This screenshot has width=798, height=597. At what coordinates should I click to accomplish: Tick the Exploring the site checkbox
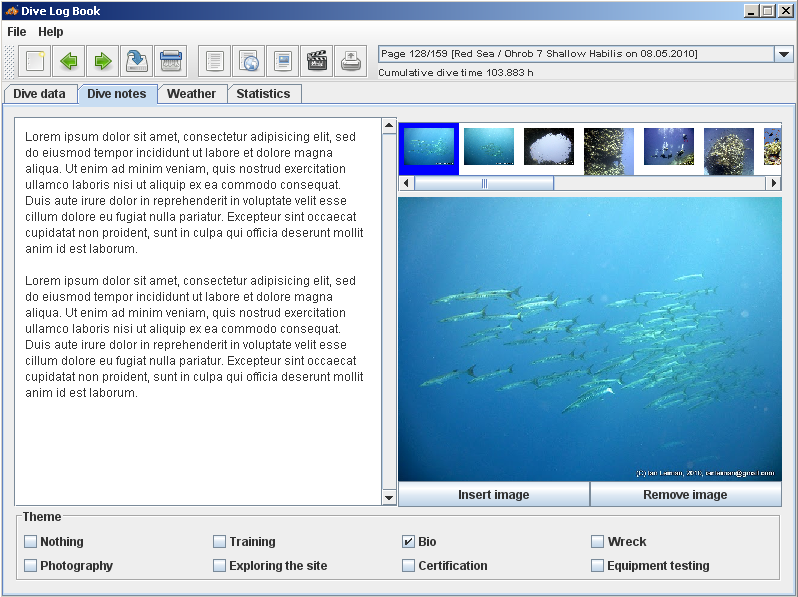(x=219, y=566)
